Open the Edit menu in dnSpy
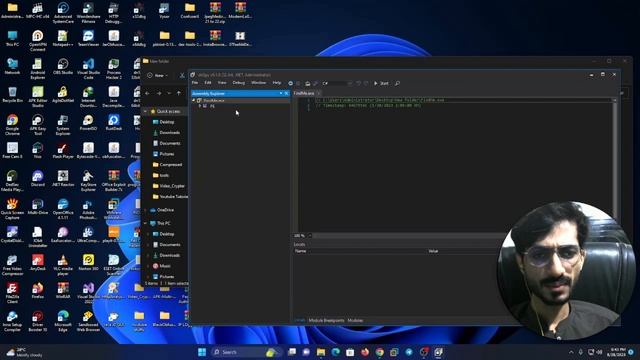This screenshot has width=640, height=360. (x=208, y=83)
